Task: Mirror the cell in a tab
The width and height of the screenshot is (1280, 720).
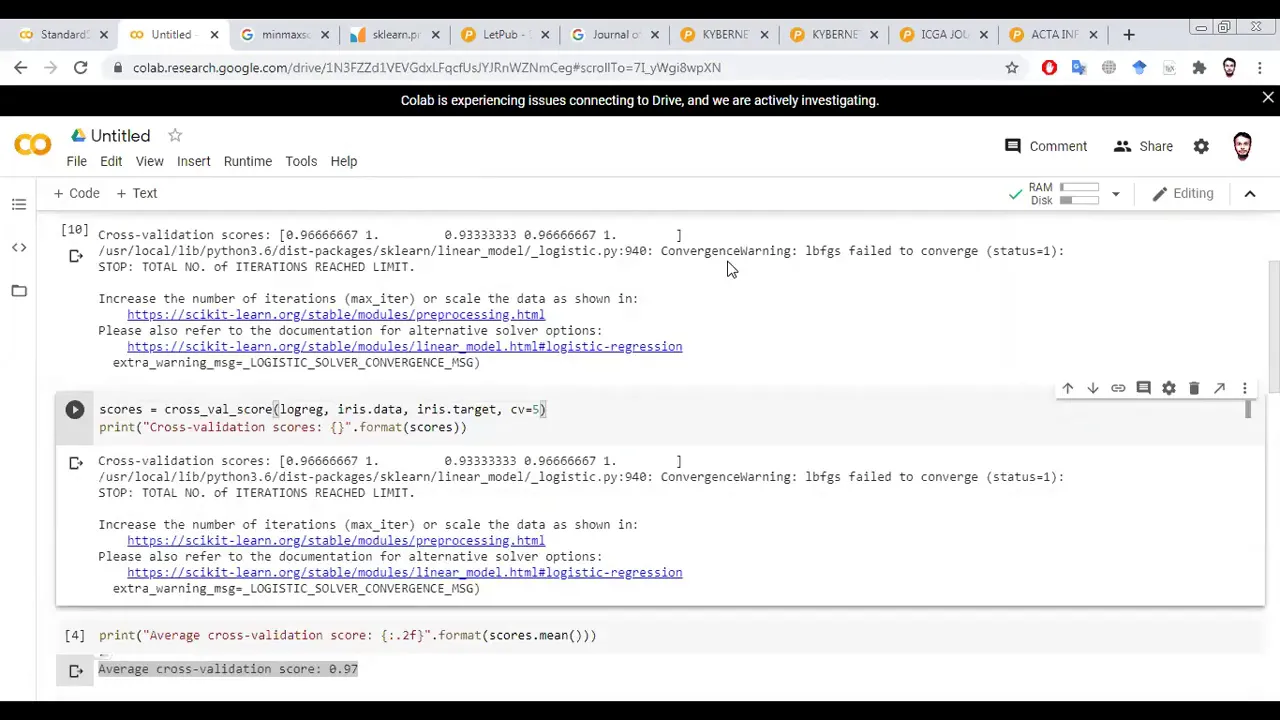Action: click(1219, 388)
